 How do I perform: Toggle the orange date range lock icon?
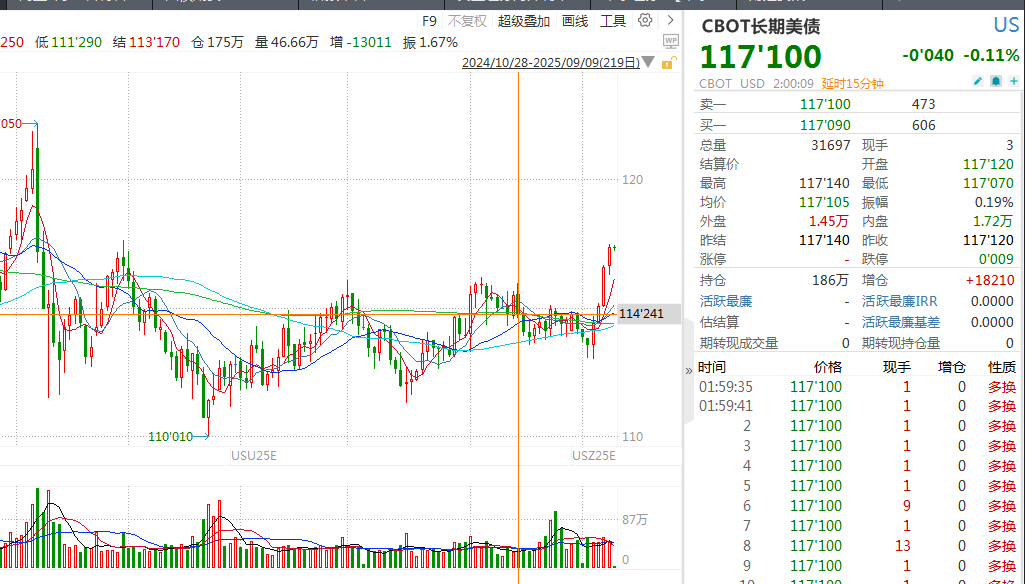click(670, 62)
